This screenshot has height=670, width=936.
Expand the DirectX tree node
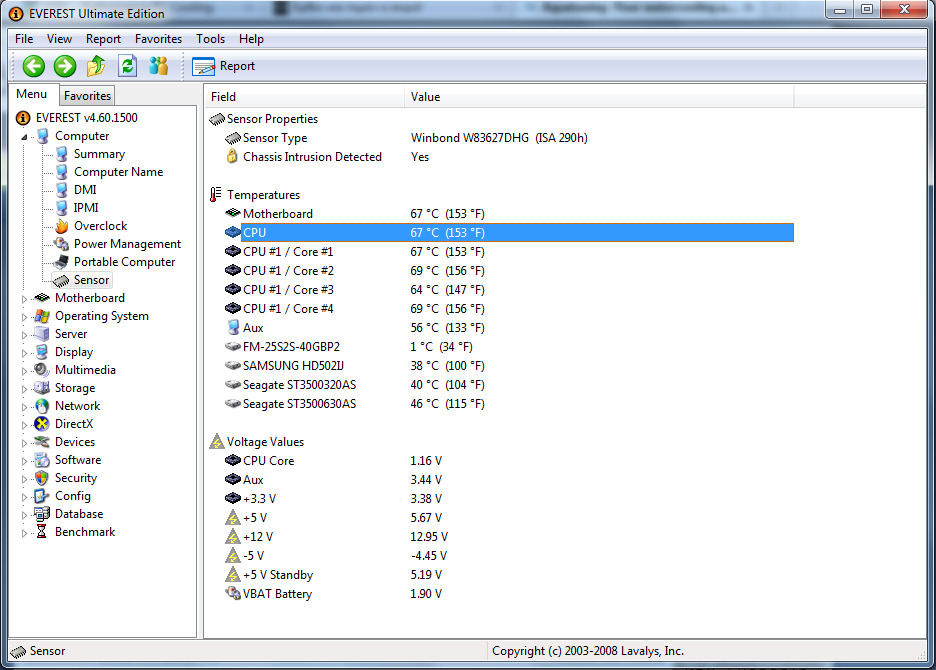pos(24,425)
